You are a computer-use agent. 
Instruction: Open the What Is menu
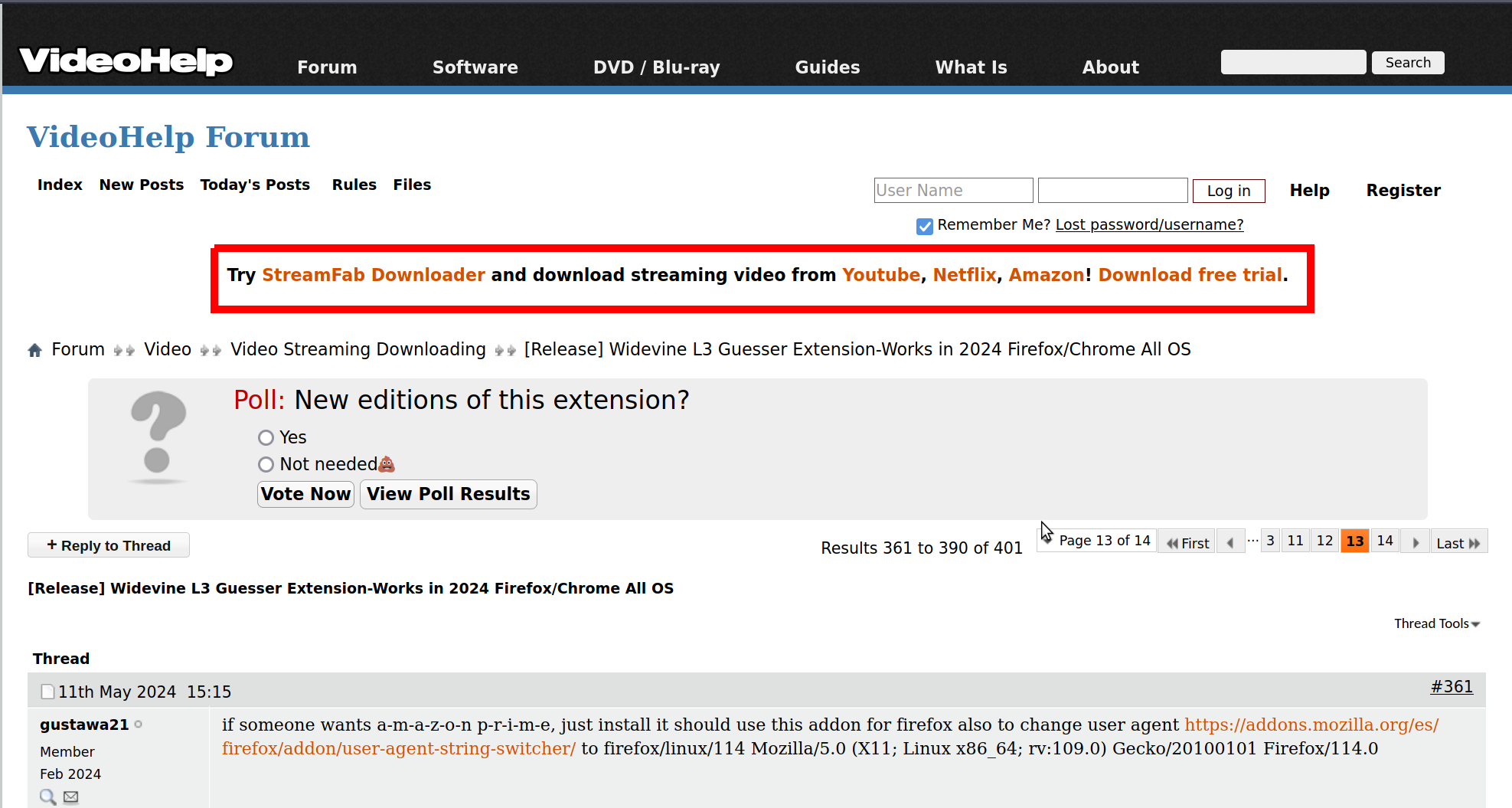tap(972, 67)
